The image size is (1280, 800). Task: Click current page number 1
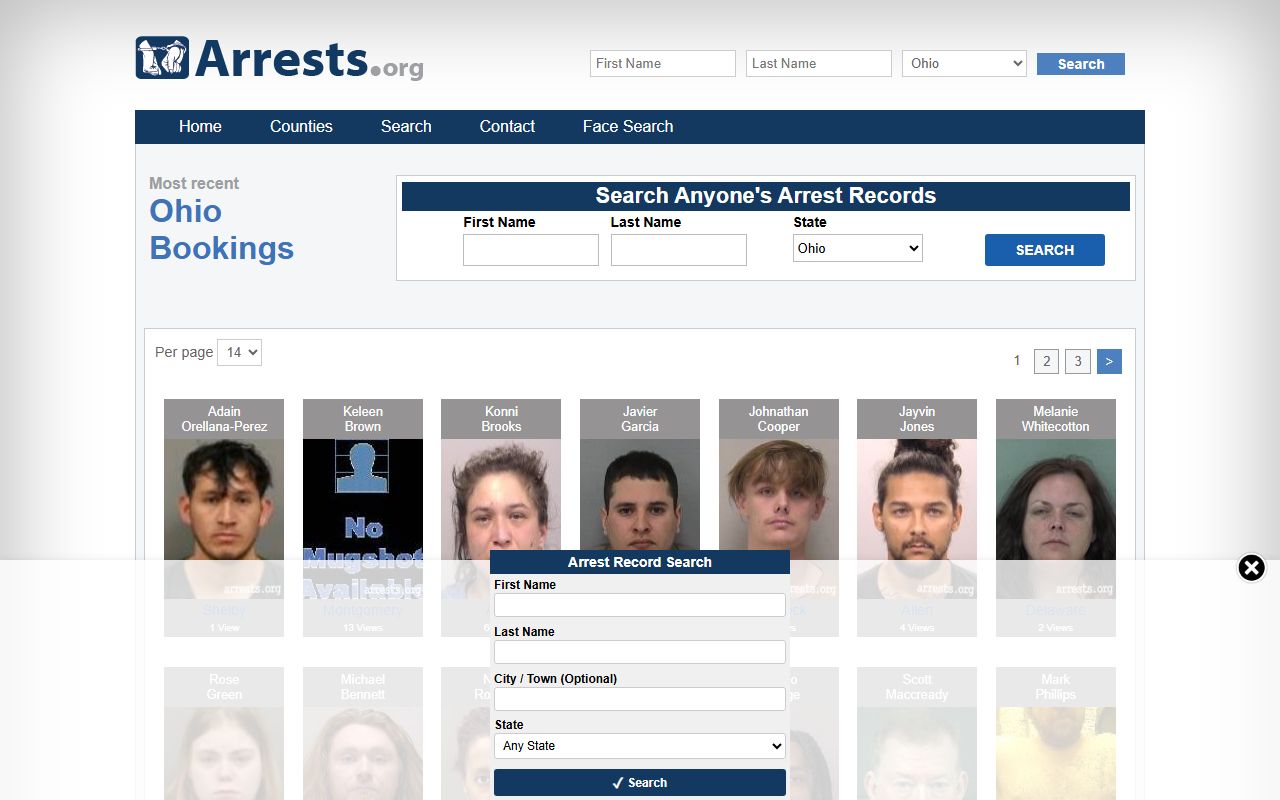click(x=1017, y=361)
